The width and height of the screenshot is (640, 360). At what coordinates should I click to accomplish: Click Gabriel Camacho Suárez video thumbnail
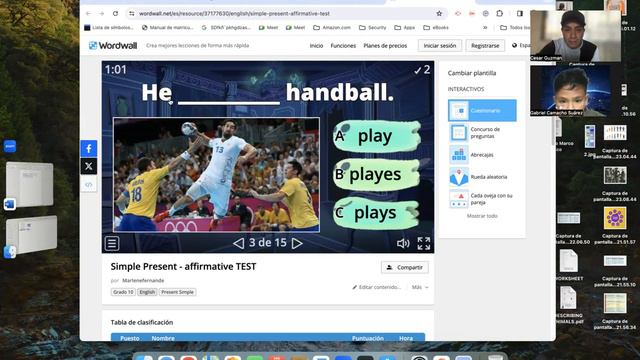571,91
